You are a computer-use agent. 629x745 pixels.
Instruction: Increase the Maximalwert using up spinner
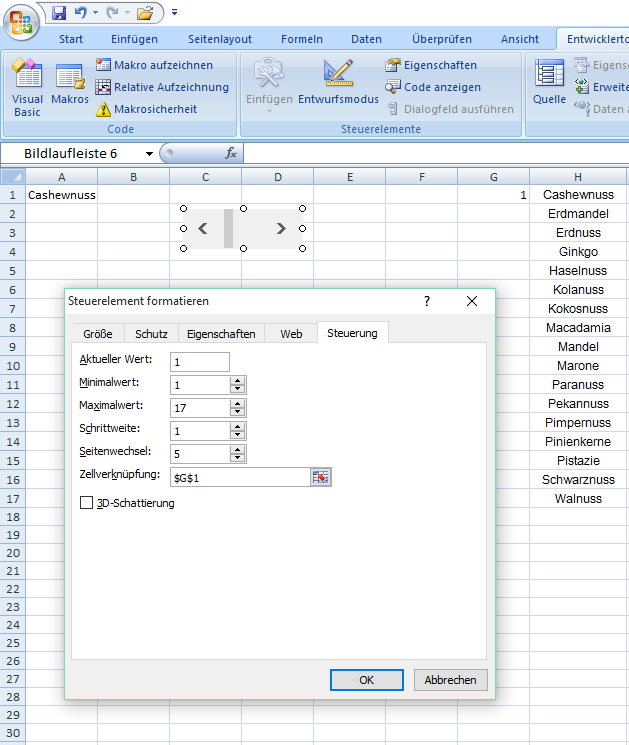pos(237,403)
